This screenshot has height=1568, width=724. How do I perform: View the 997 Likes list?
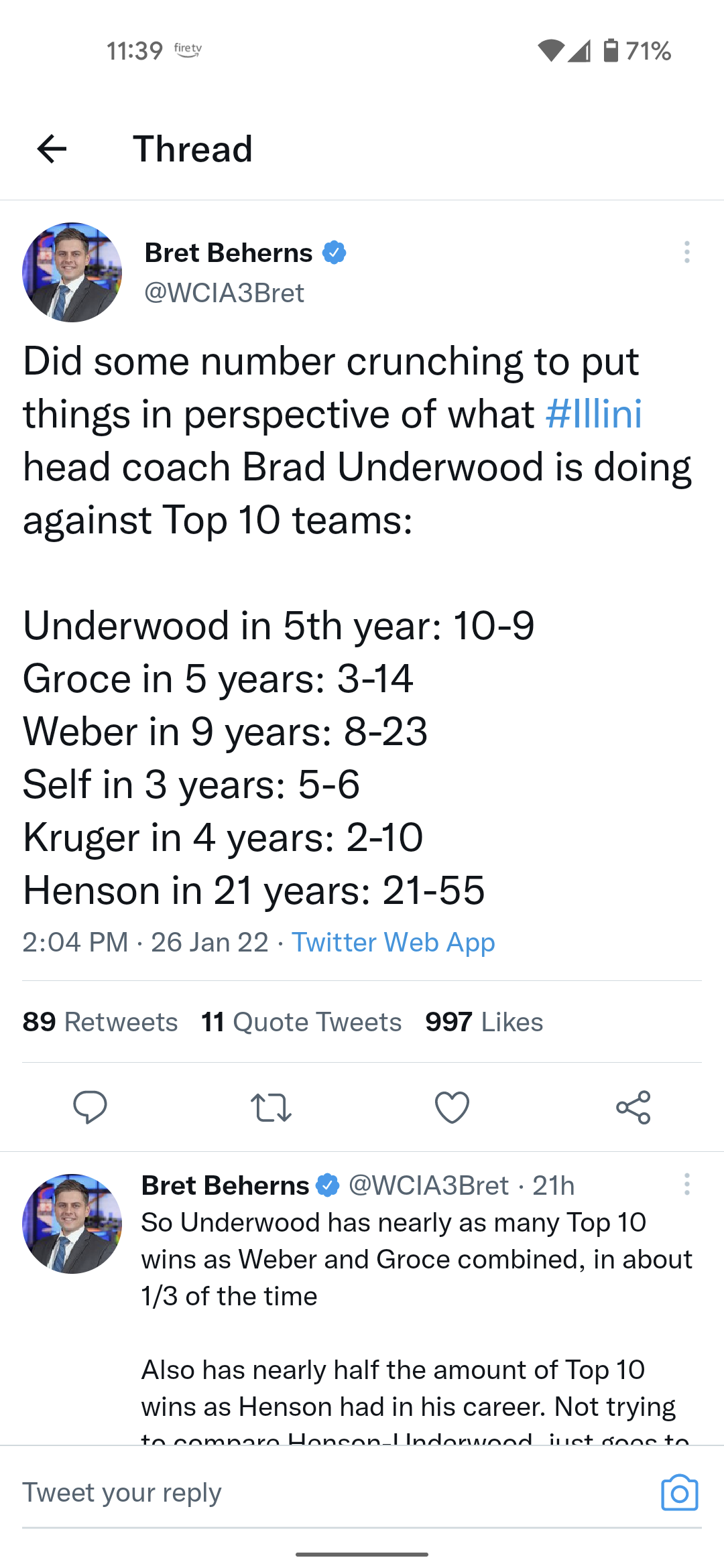(484, 1022)
